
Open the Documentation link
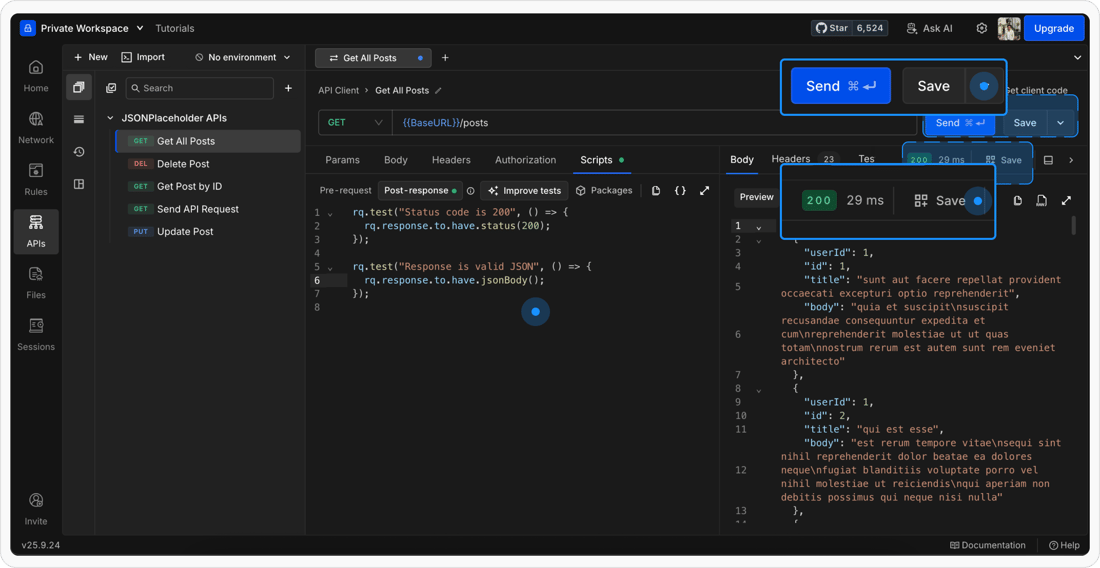987,545
